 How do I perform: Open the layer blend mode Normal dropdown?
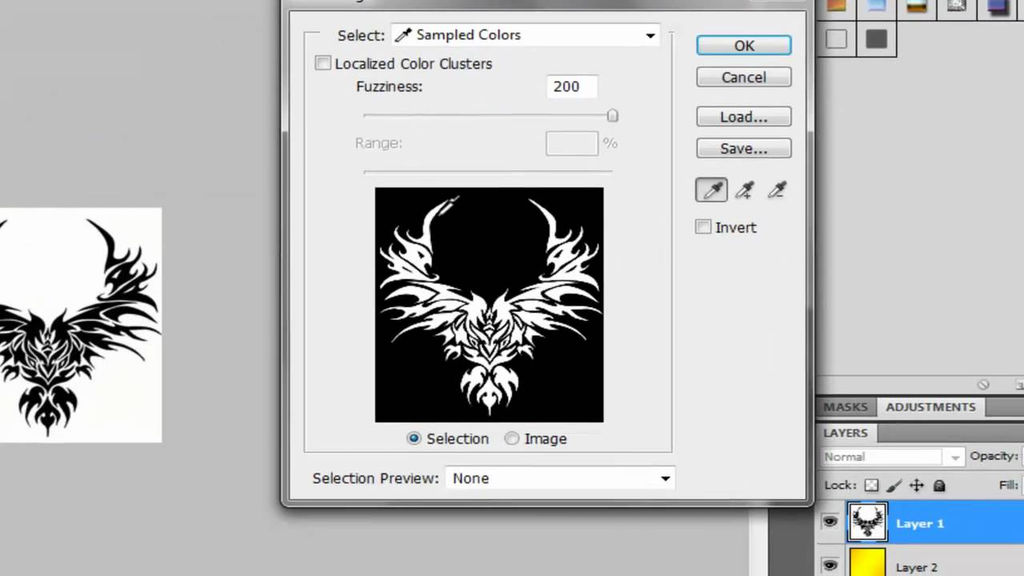[892, 456]
